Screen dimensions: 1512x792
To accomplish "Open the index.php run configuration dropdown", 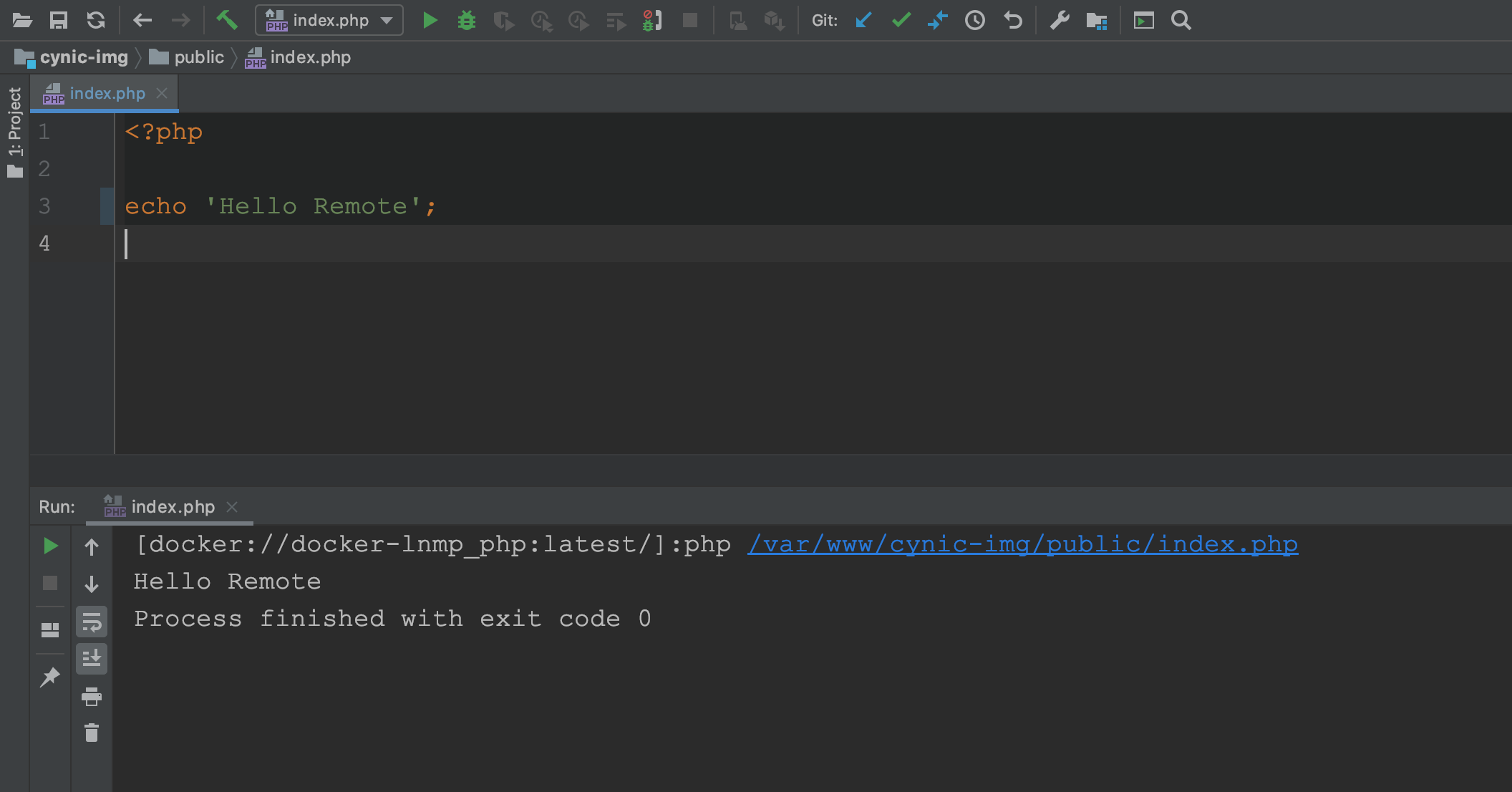I will coord(329,20).
